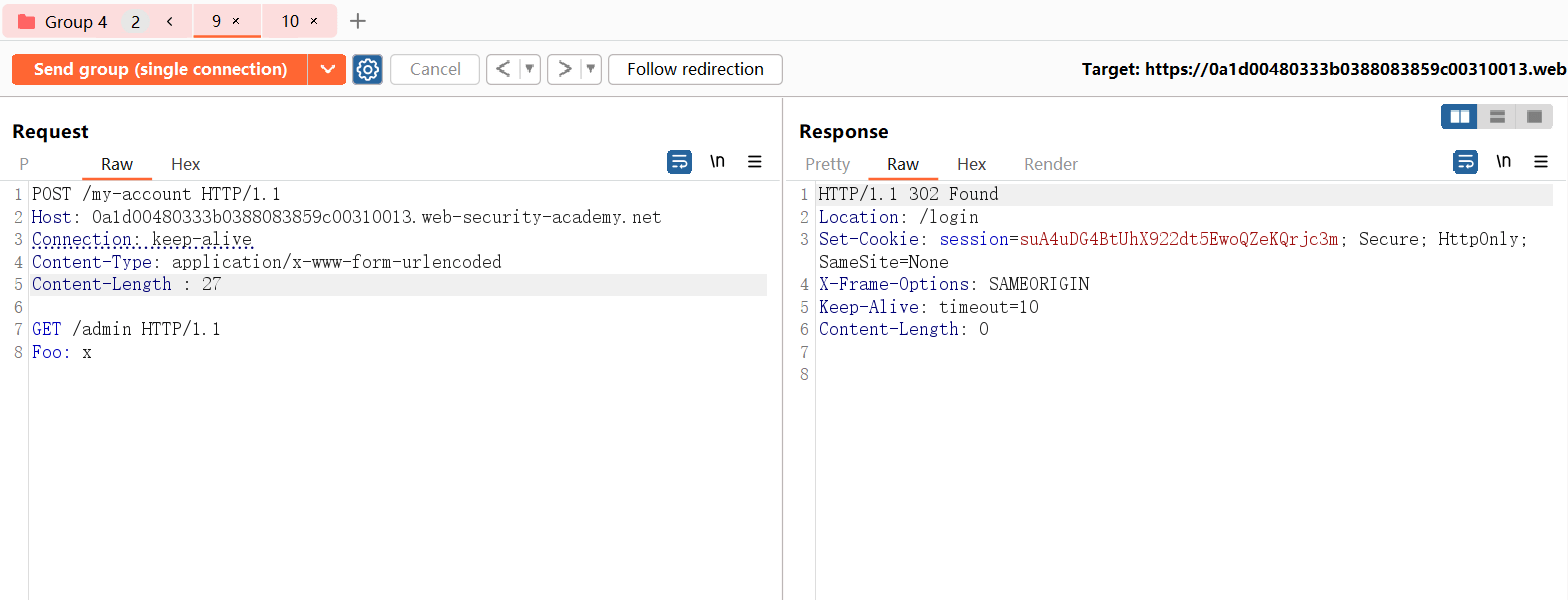
Task: Open the Response panel hamburger menu
Action: coord(1541,162)
